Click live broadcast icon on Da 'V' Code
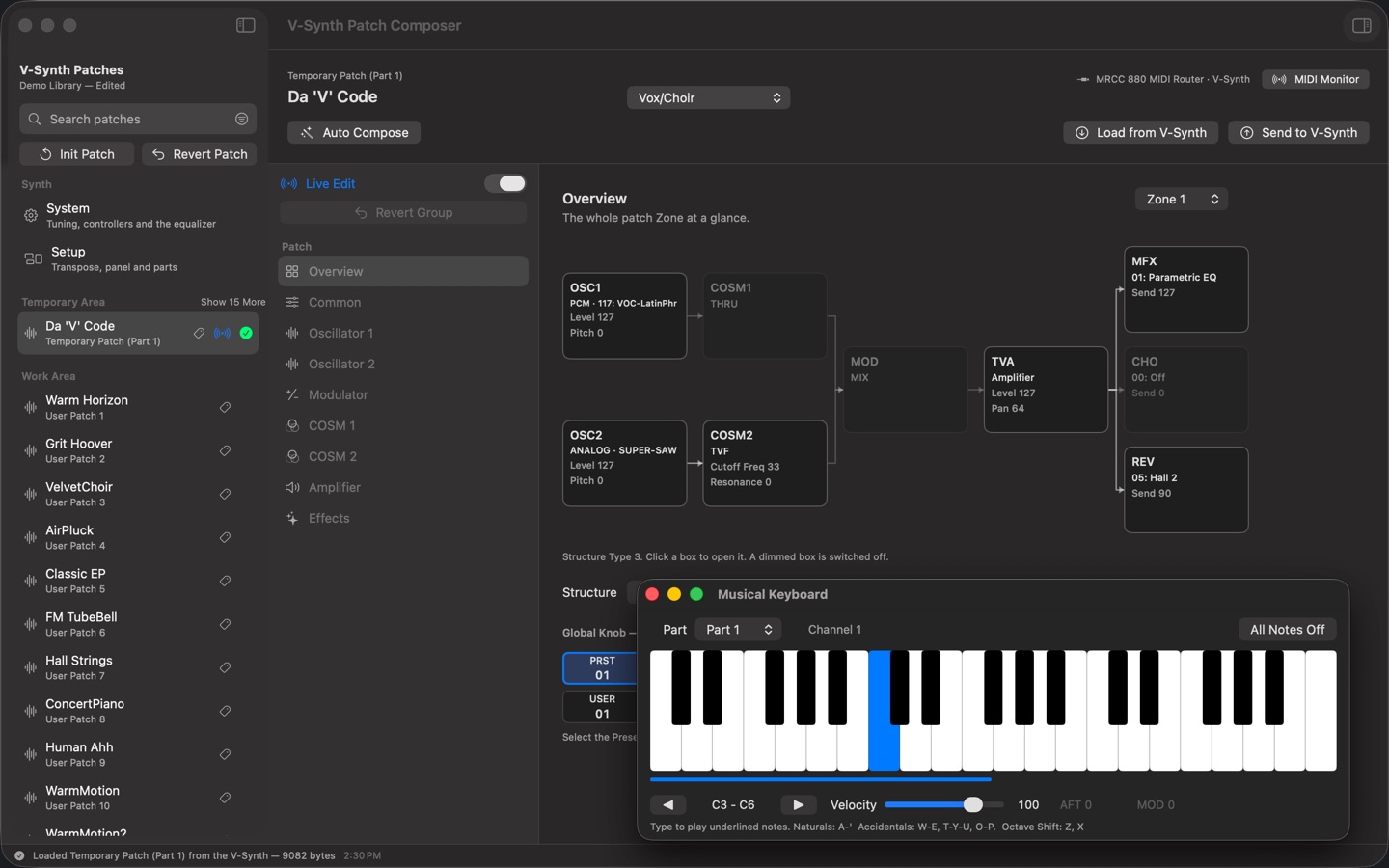Image resolution: width=1389 pixels, height=868 pixels. [x=223, y=333]
